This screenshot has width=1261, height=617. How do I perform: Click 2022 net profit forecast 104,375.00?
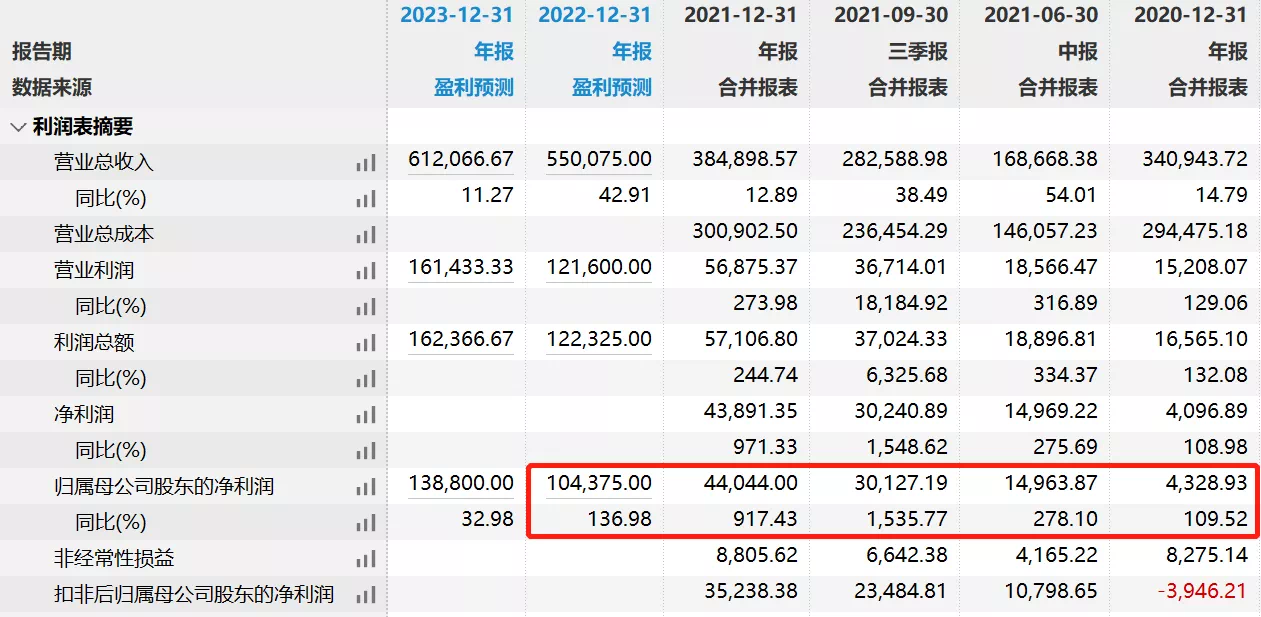(599, 483)
